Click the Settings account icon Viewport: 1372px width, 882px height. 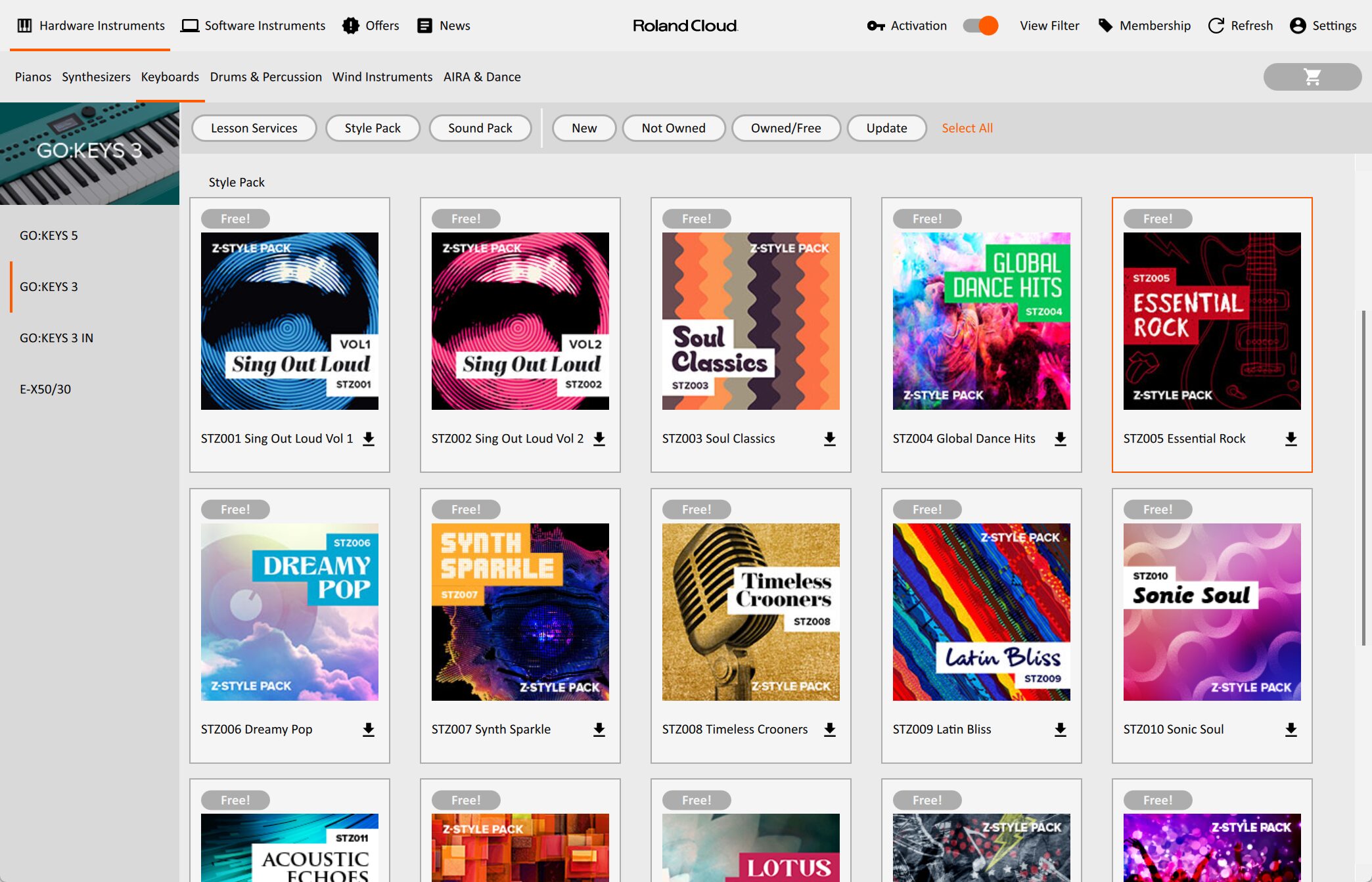(1298, 26)
